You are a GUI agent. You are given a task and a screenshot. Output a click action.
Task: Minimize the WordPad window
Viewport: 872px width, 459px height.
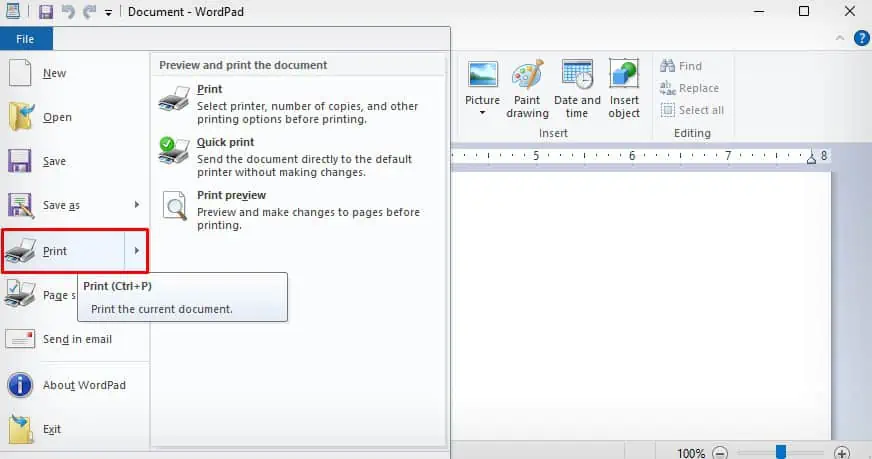pos(759,11)
